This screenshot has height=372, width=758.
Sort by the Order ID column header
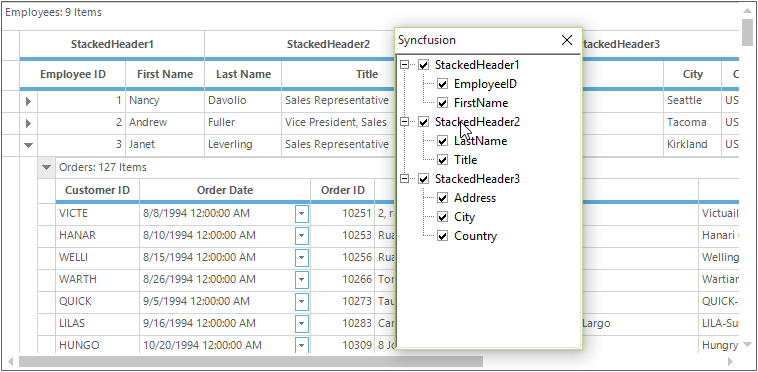(x=343, y=190)
